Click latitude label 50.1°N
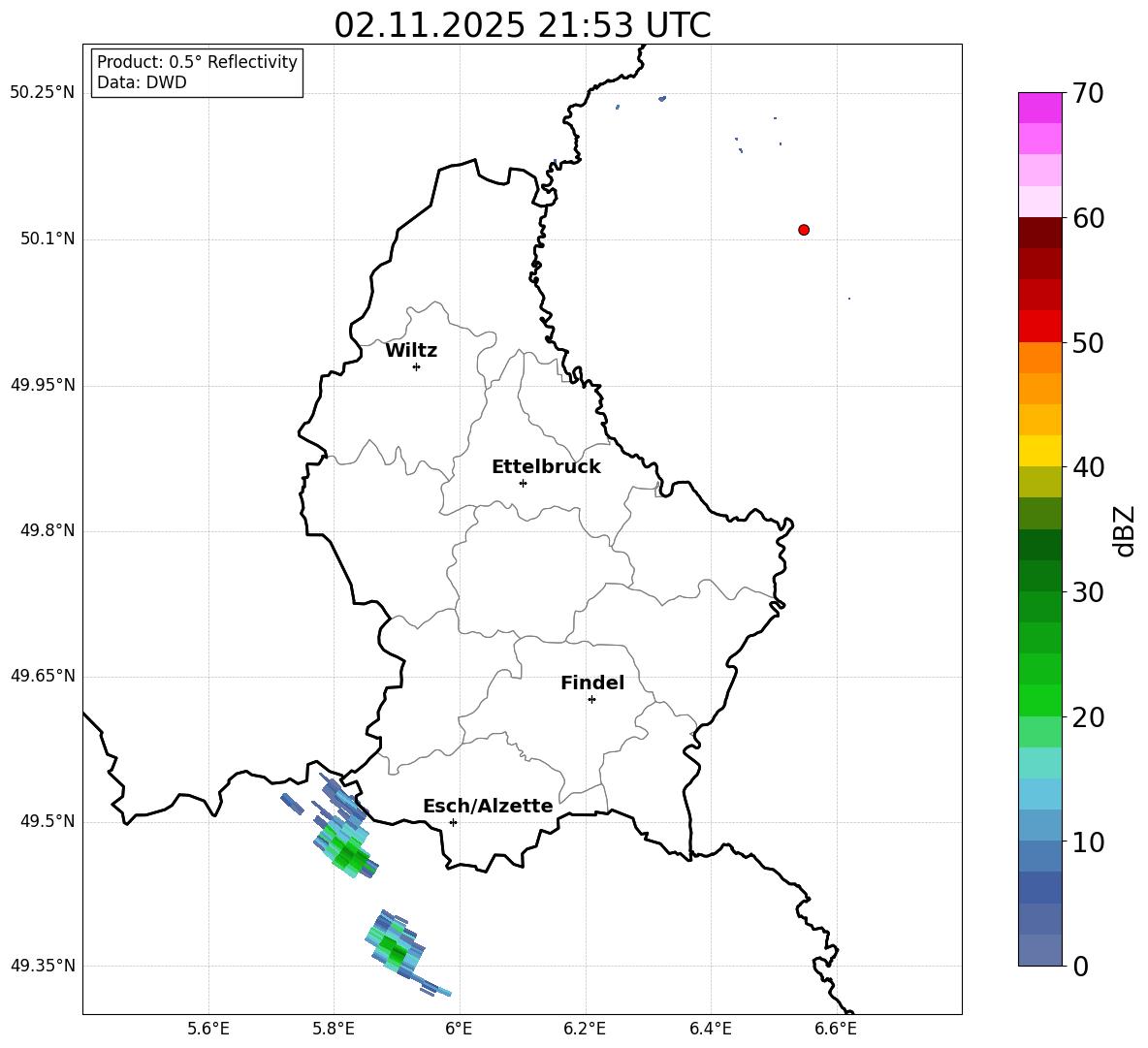The width and height of the screenshot is (1148, 1048). (x=48, y=238)
